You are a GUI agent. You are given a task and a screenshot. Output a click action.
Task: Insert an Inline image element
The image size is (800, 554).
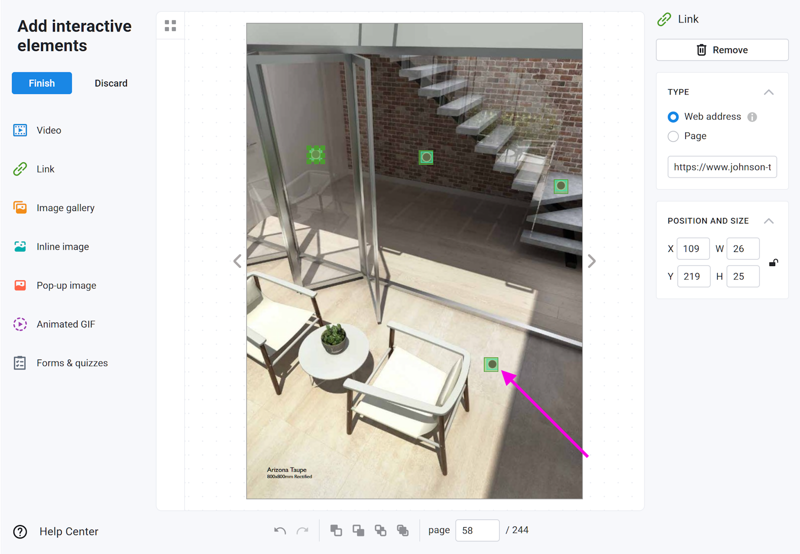[51, 246]
